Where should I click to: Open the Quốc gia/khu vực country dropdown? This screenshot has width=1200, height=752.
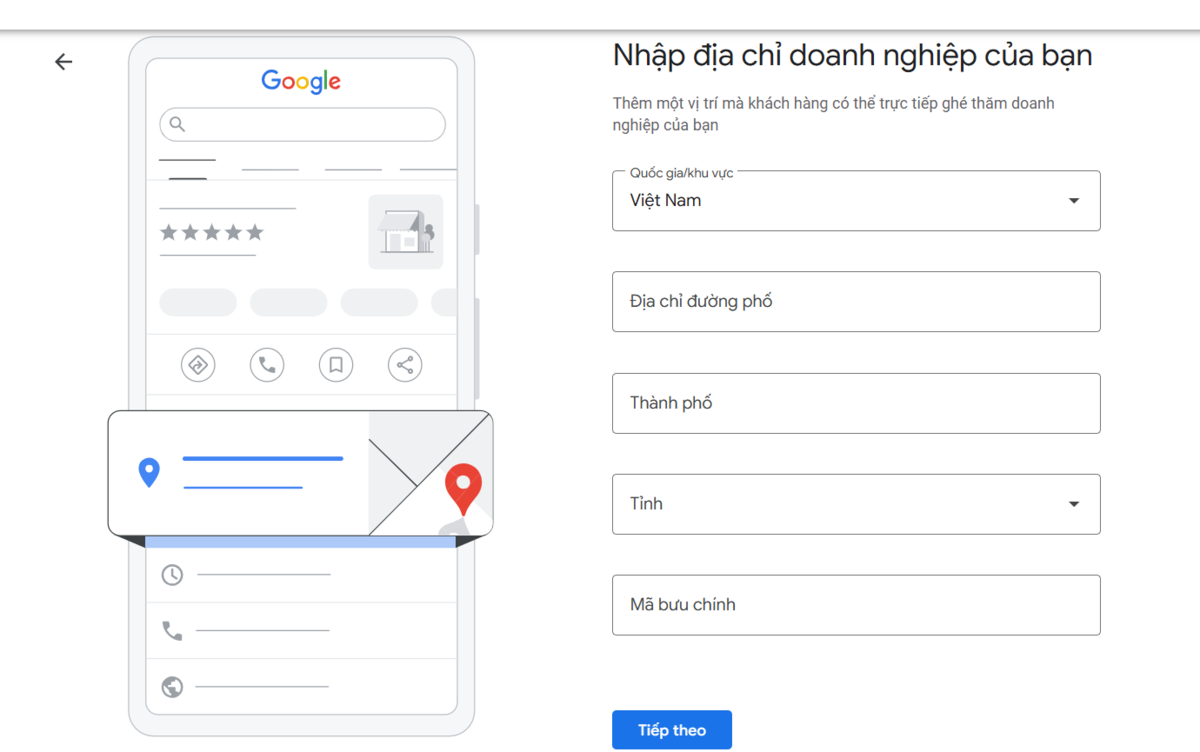pos(1075,200)
